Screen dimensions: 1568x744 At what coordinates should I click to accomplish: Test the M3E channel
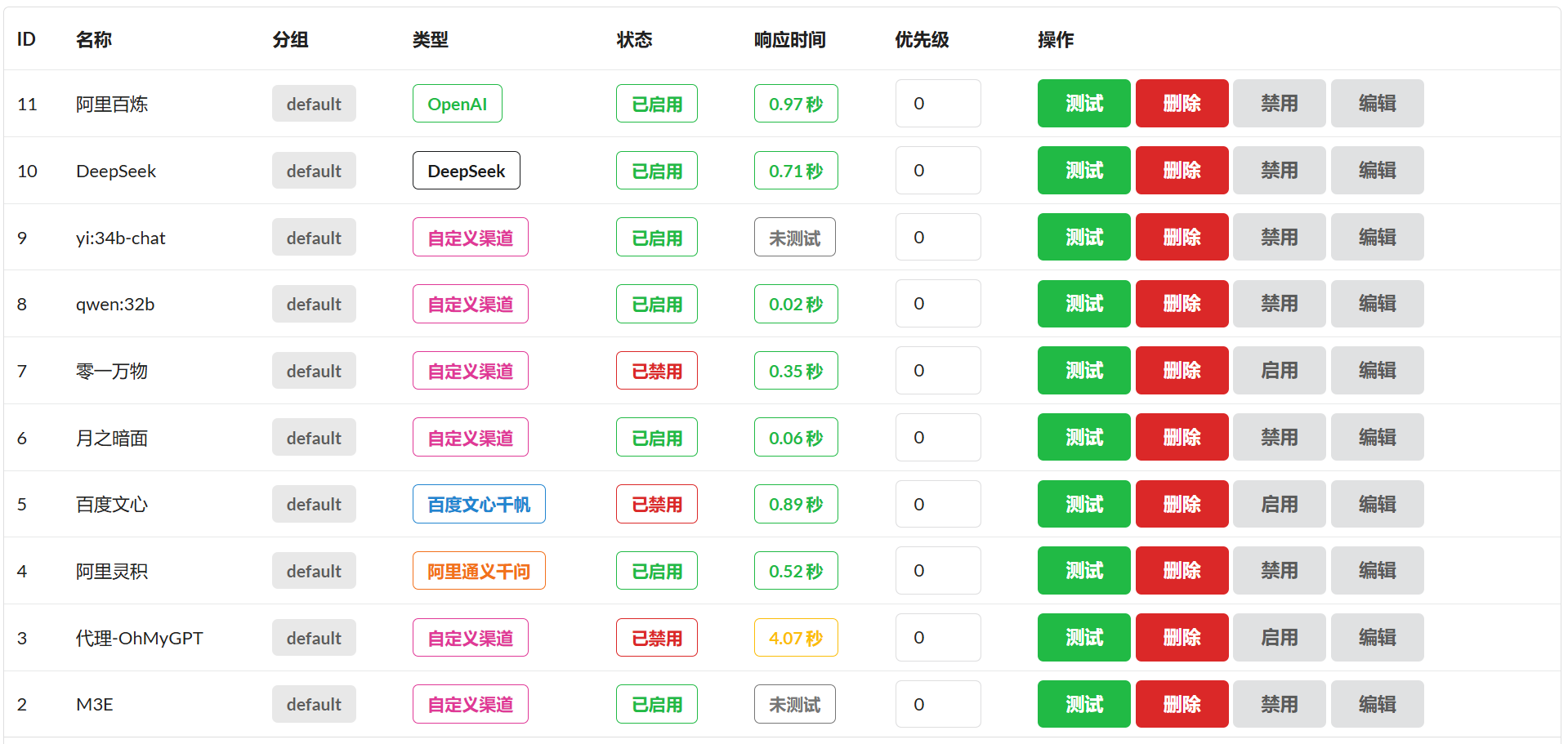[1083, 704]
